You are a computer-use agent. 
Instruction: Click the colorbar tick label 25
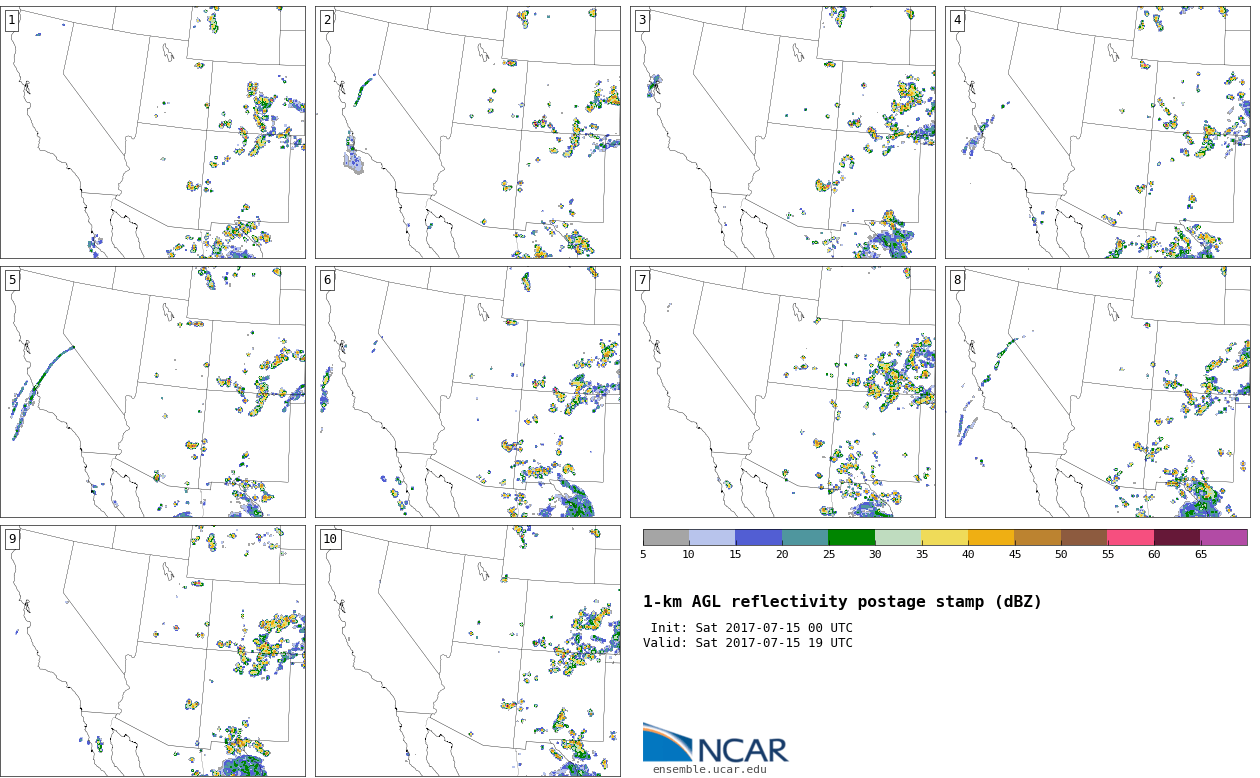point(829,555)
